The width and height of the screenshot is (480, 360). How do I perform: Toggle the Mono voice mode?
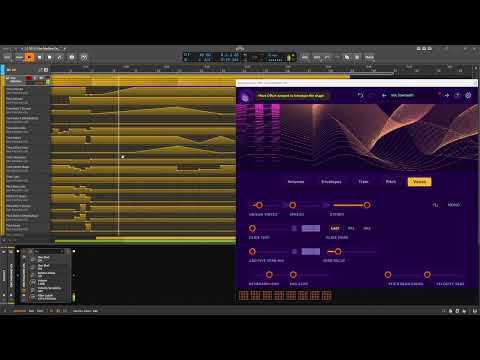[453, 205]
